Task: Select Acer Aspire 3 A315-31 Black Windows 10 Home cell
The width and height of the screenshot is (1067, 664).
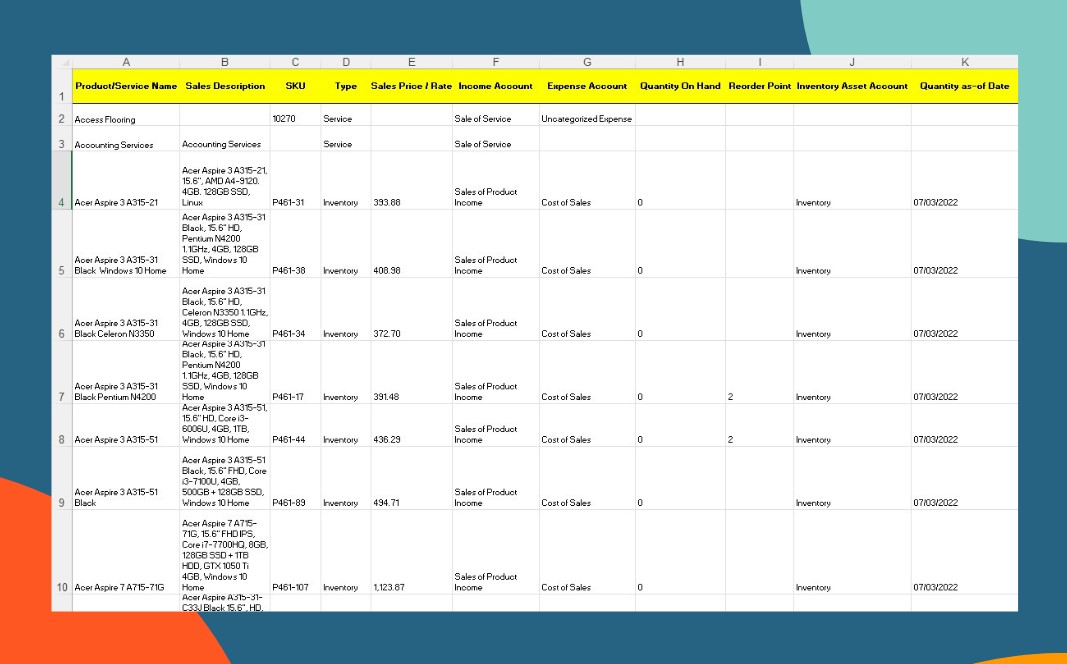Action: [x=126, y=244]
